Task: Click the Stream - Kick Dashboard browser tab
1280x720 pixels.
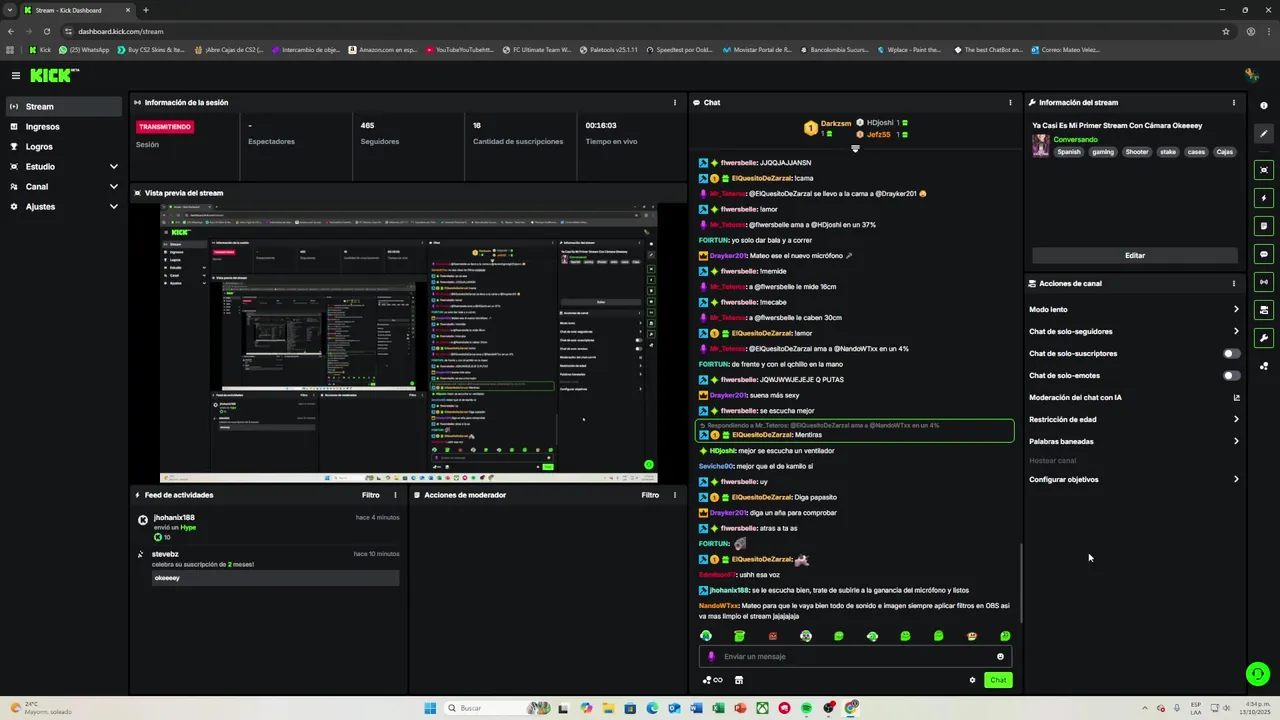Action: (x=76, y=10)
